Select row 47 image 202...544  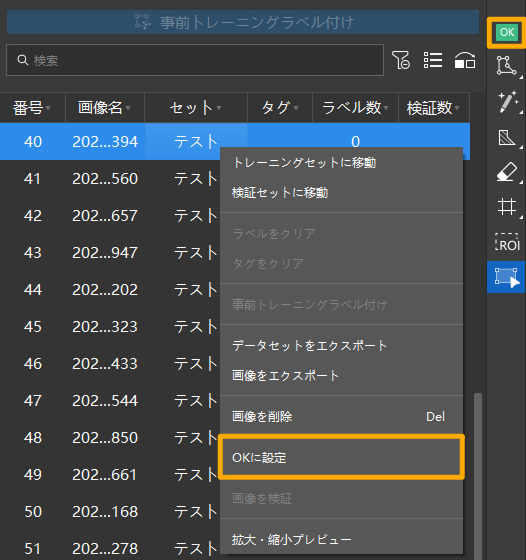105,401
